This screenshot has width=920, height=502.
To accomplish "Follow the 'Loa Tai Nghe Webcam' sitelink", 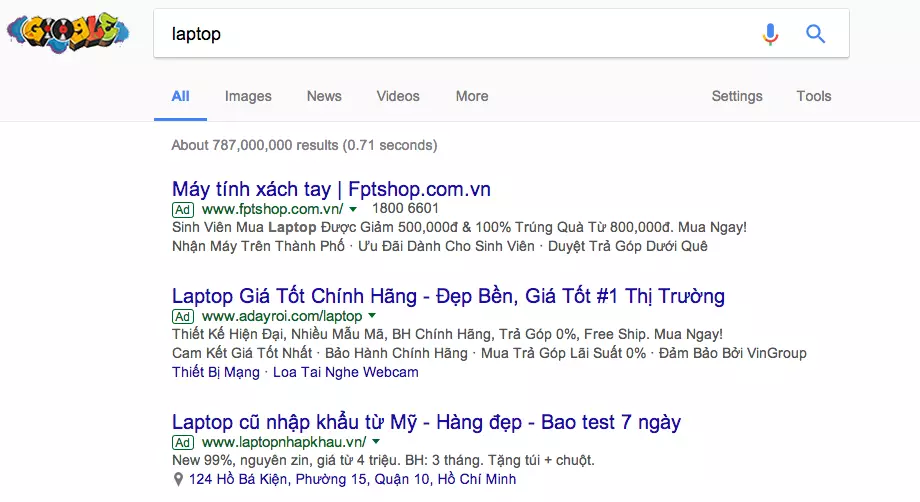I will (x=346, y=372).
